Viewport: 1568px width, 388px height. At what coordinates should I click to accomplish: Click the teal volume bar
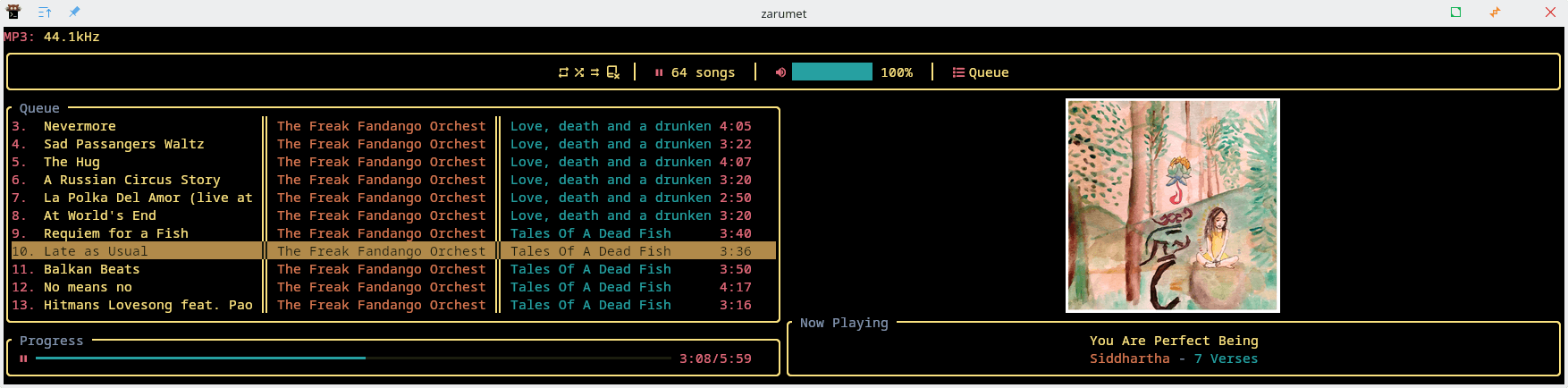(x=831, y=72)
